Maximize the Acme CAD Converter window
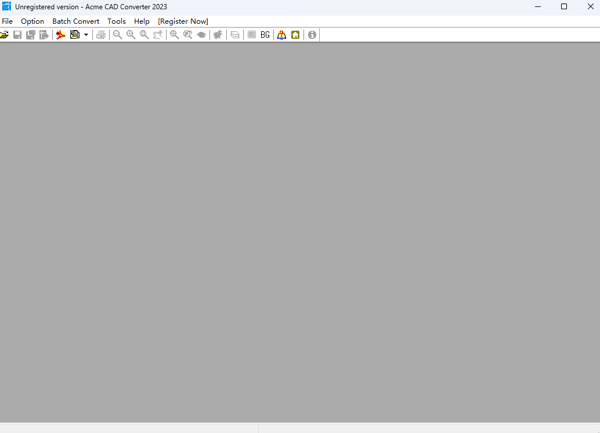Screen dimensions: 600x433 (x=564, y=7)
